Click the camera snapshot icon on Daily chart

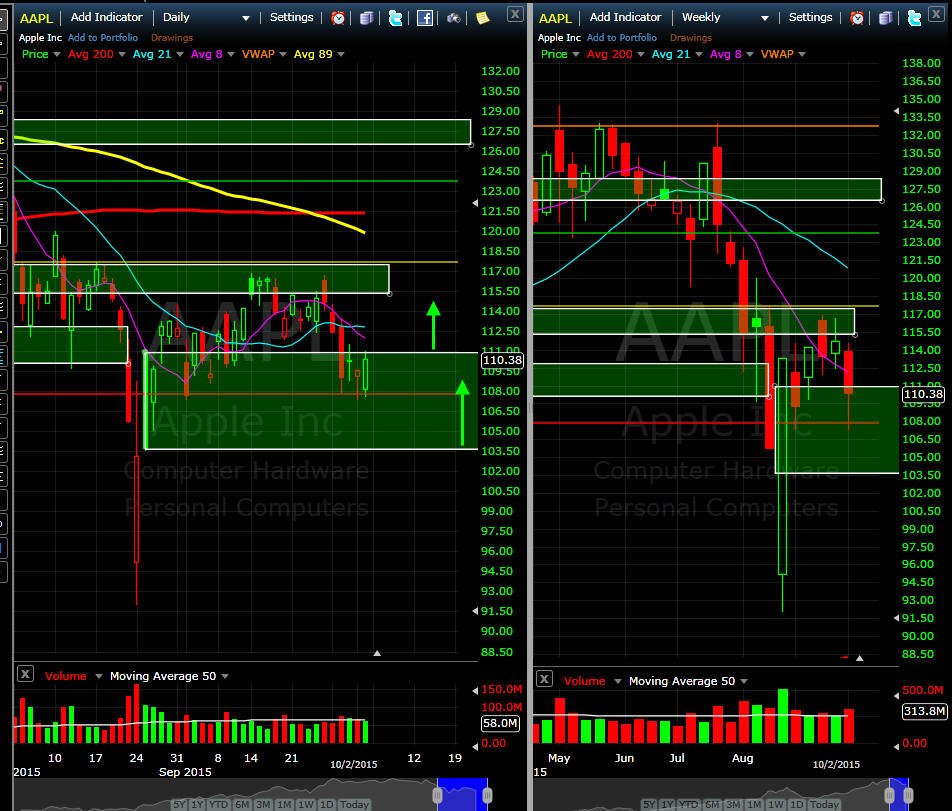pyautogui.click(x=454, y=18)
